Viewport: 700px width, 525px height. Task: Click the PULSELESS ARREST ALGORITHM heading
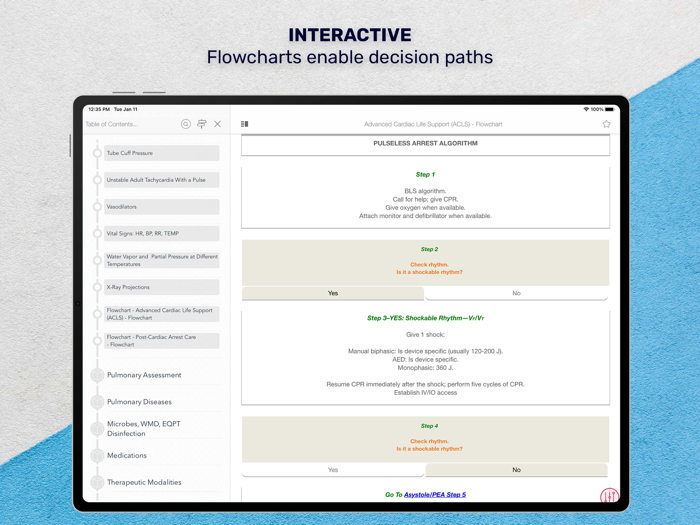click(425, 143)
